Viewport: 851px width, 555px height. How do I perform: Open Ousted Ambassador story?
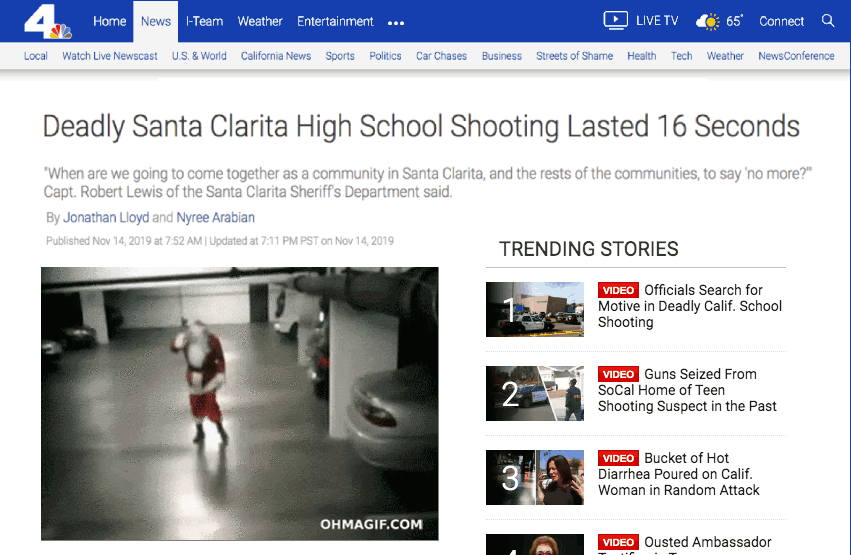coord(684,544)
